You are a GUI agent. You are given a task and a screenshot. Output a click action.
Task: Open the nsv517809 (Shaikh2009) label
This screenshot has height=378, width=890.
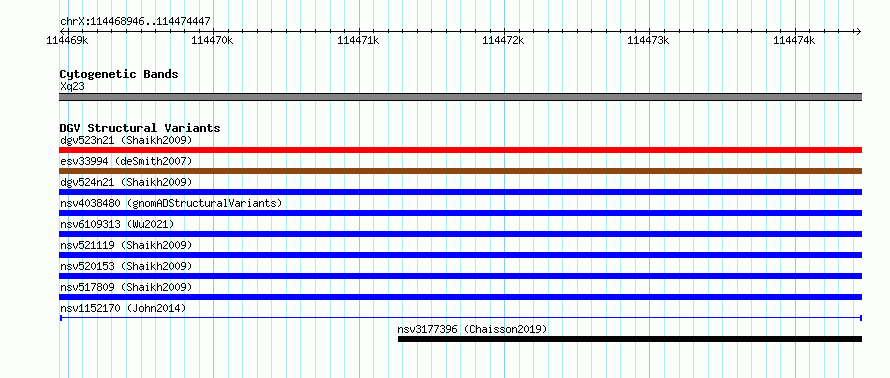click(x=126, y=287)
